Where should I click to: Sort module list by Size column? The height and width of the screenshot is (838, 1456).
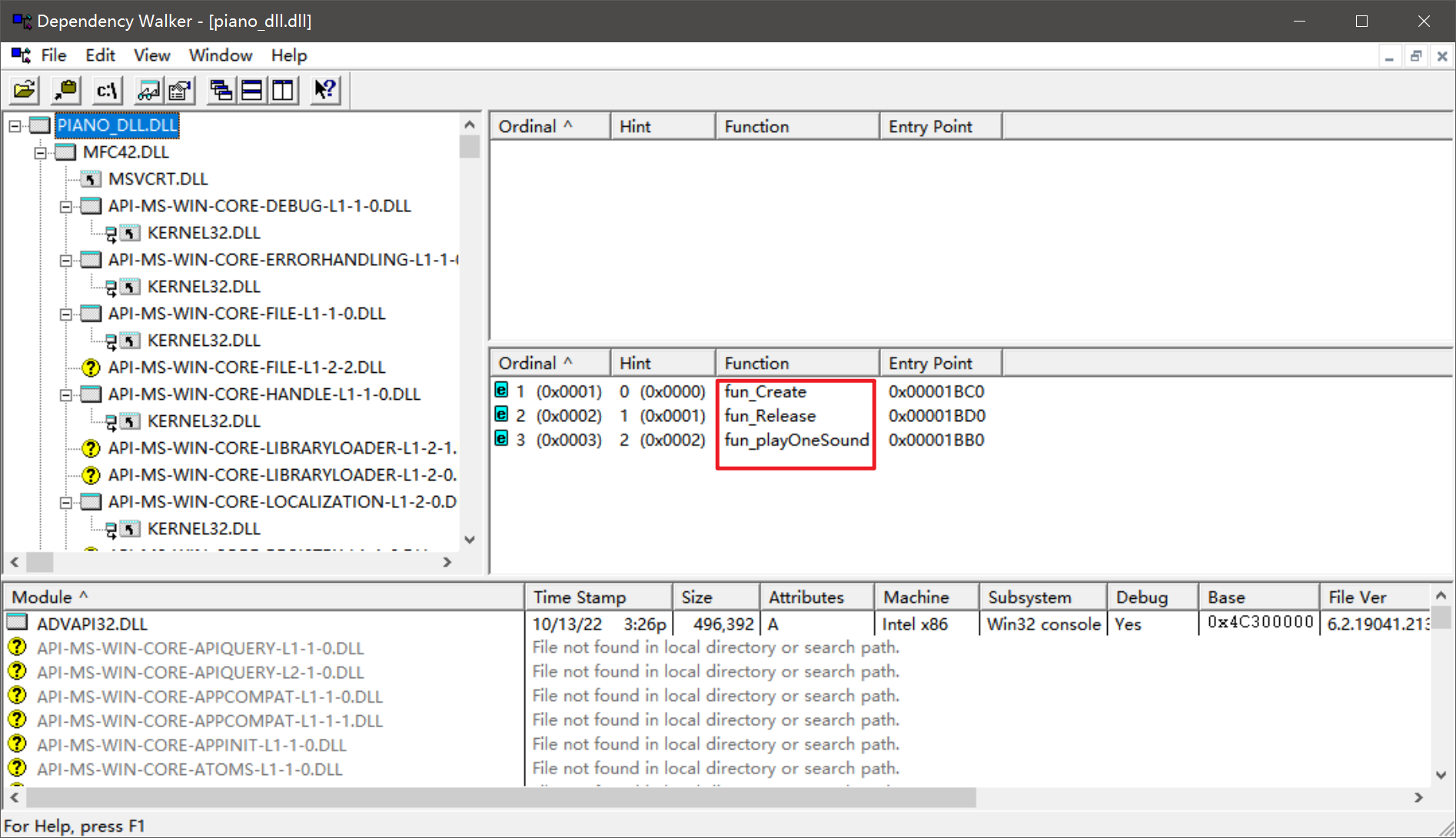[717, 597]
